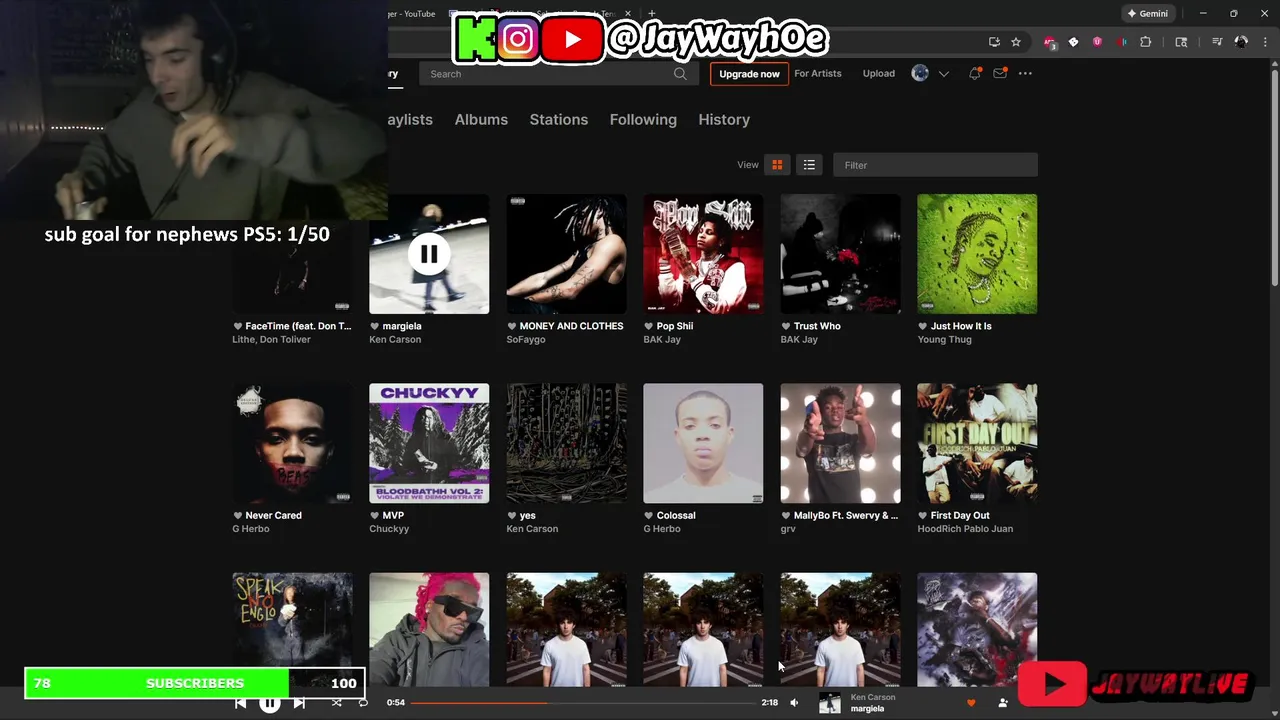The image size is (1280, 720).
Task: Toggle the heart next to Pop Shii
Action: [649, 326]
